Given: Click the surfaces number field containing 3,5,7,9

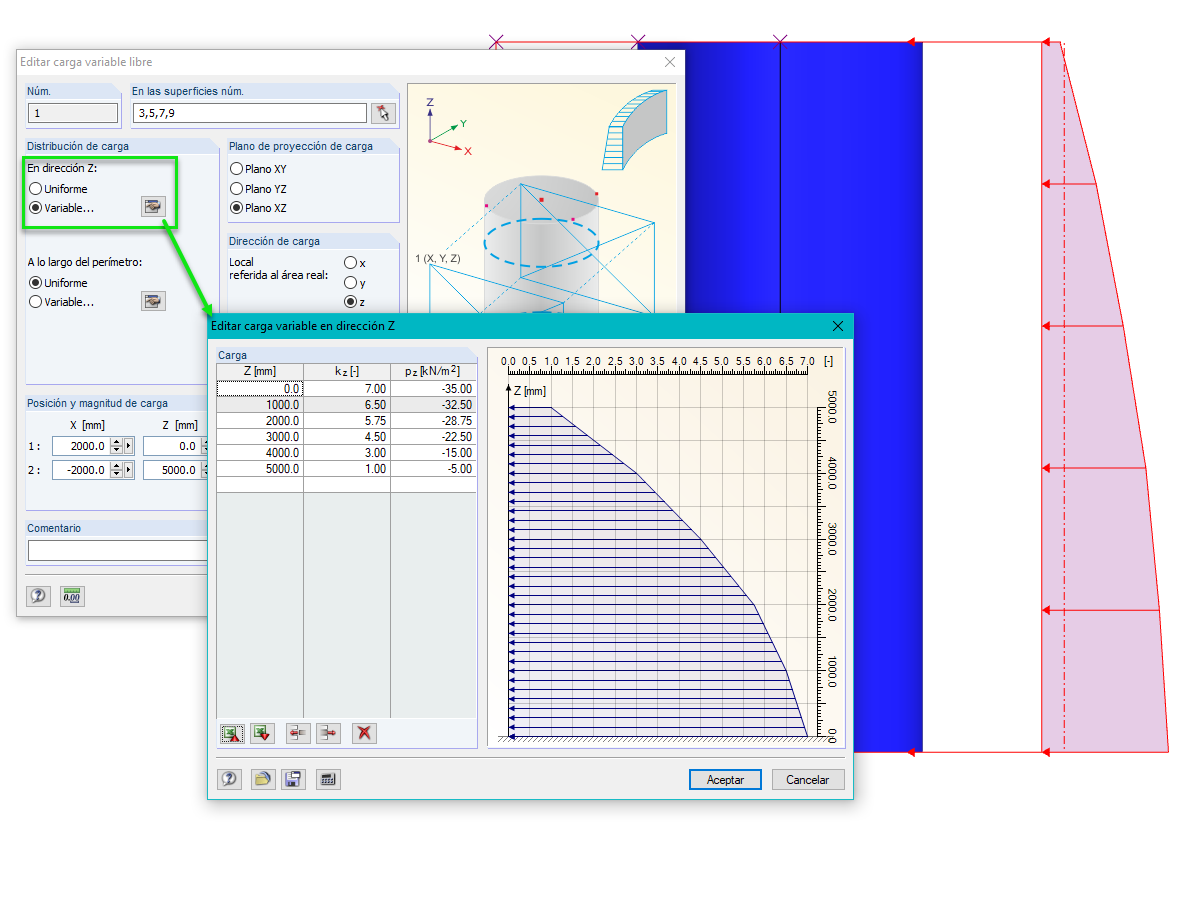Looking at the screenshot, I should pyautogui.click(x=250, y=113).
